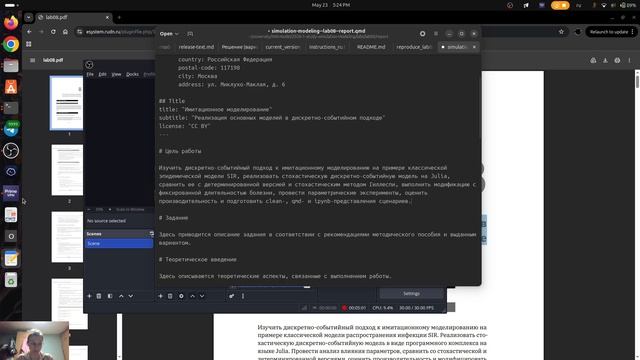This screenshot has height=360, width=640.
Task: Select the Scene entry in OBS Scenes
Action: tap(119, 243)
